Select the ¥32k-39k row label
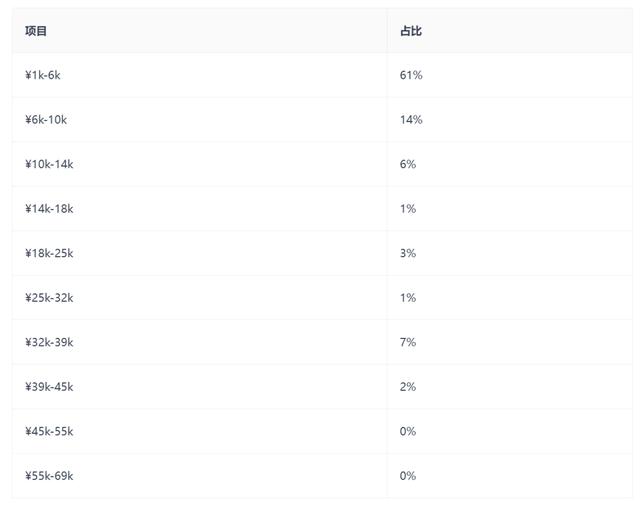 [49, 342]
